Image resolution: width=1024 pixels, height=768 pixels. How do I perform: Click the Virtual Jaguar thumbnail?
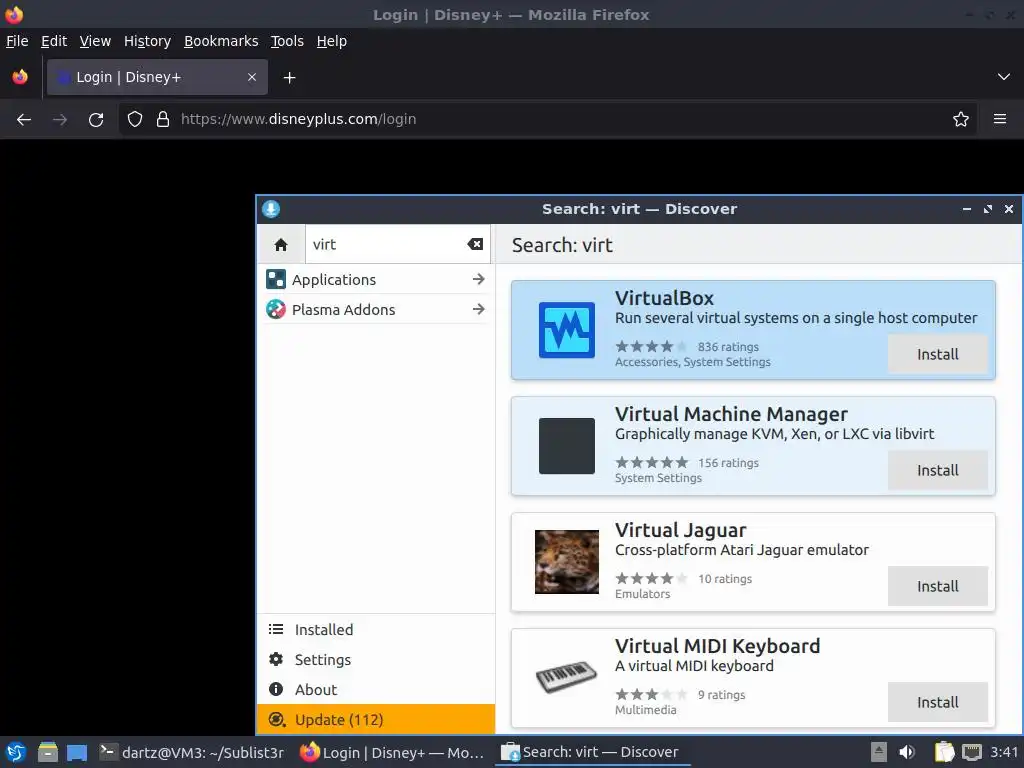[566, 562]
